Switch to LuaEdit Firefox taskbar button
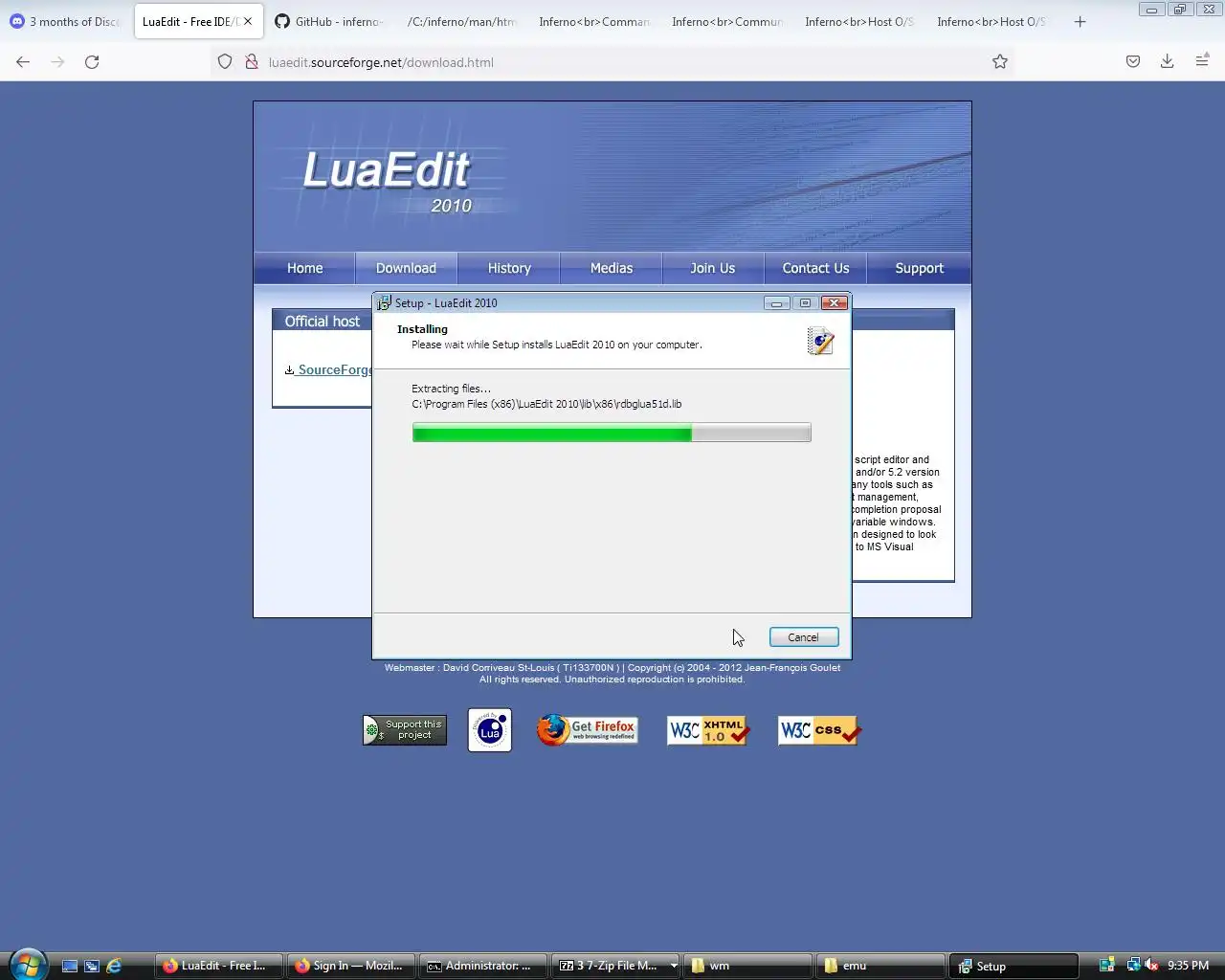This screenshot has height=980, width=1225. pos(219,966)
